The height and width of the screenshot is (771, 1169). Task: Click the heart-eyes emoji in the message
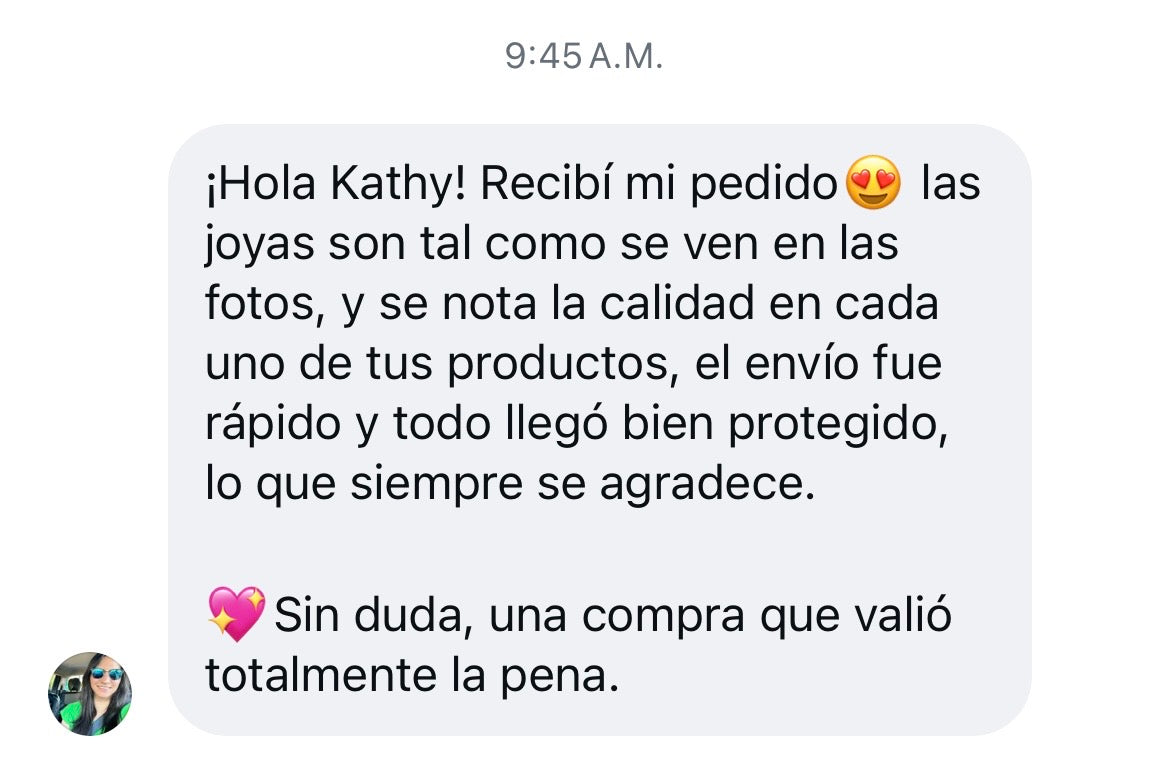point(873,183)
